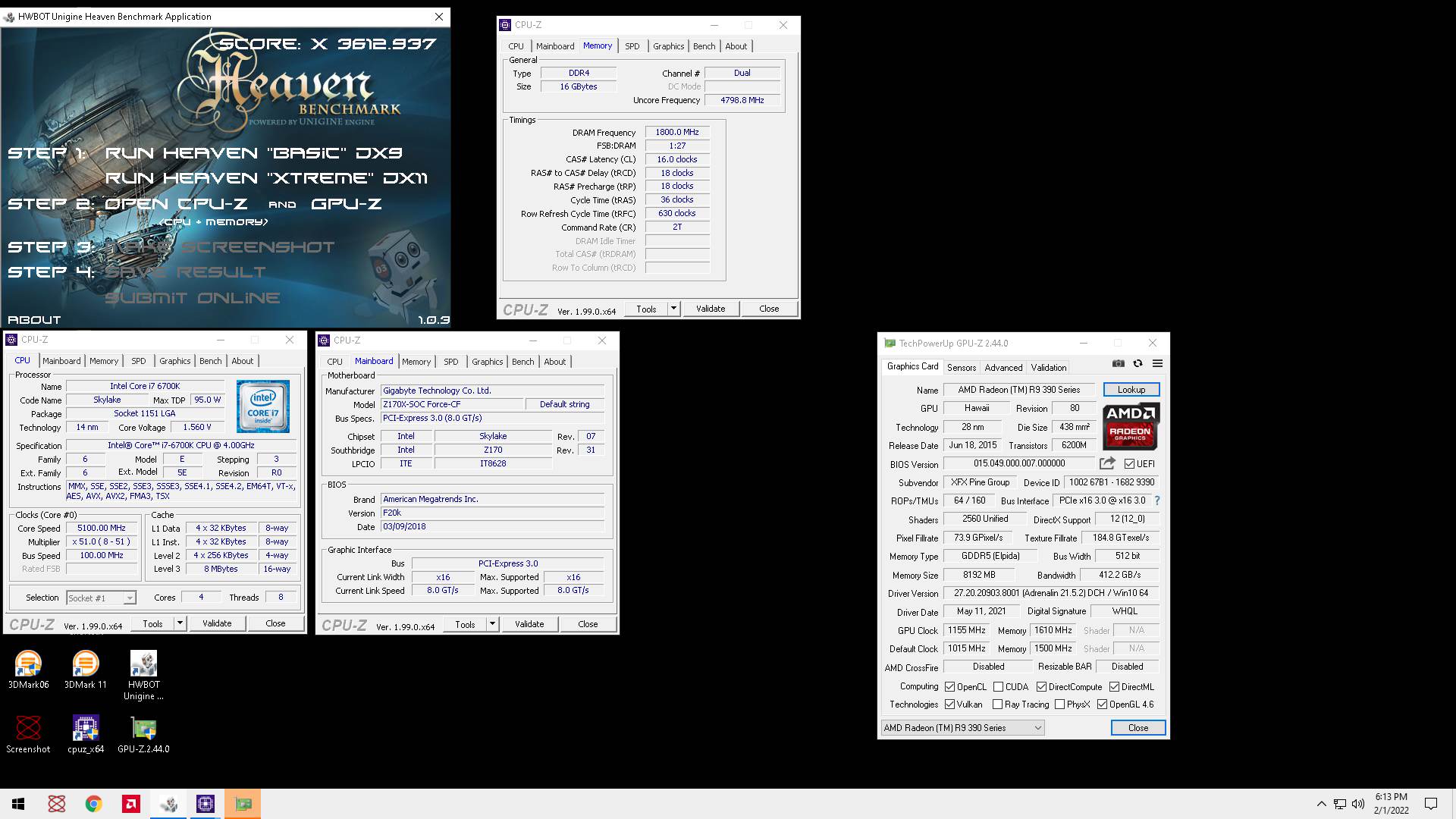Viewport: 1456px width, 819px height.
Task: Switch to CPU-Z taskbar item
Action: (206, 804)
